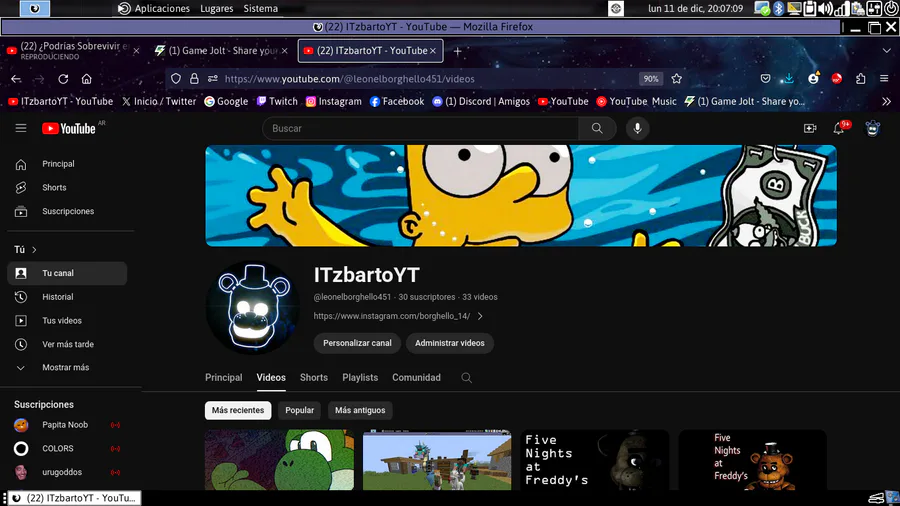Click the Firefox address bar URL
This screenshot has height=506, width=900.
click(x=350, y=79)
